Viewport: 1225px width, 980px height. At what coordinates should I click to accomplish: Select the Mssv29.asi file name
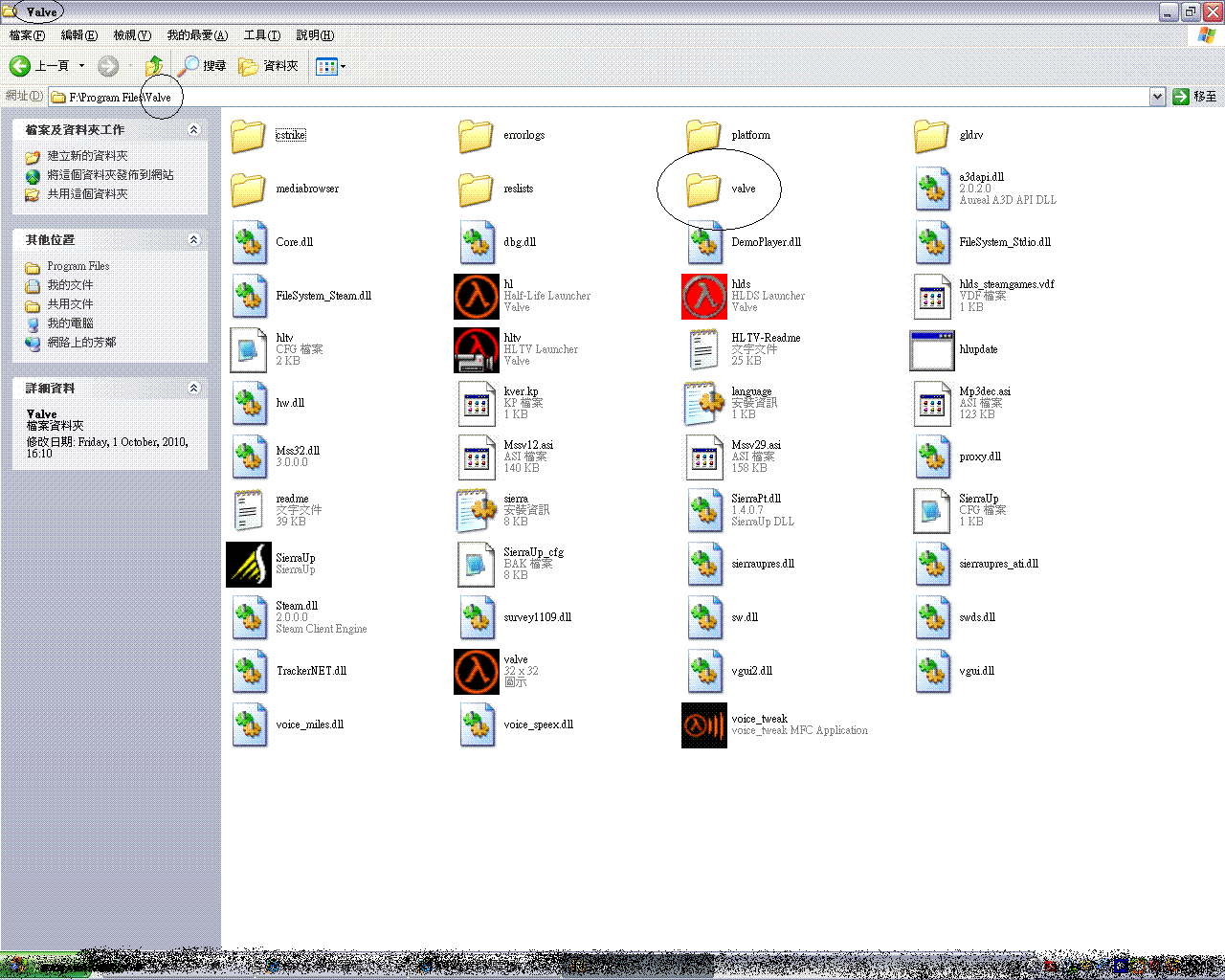756,445
